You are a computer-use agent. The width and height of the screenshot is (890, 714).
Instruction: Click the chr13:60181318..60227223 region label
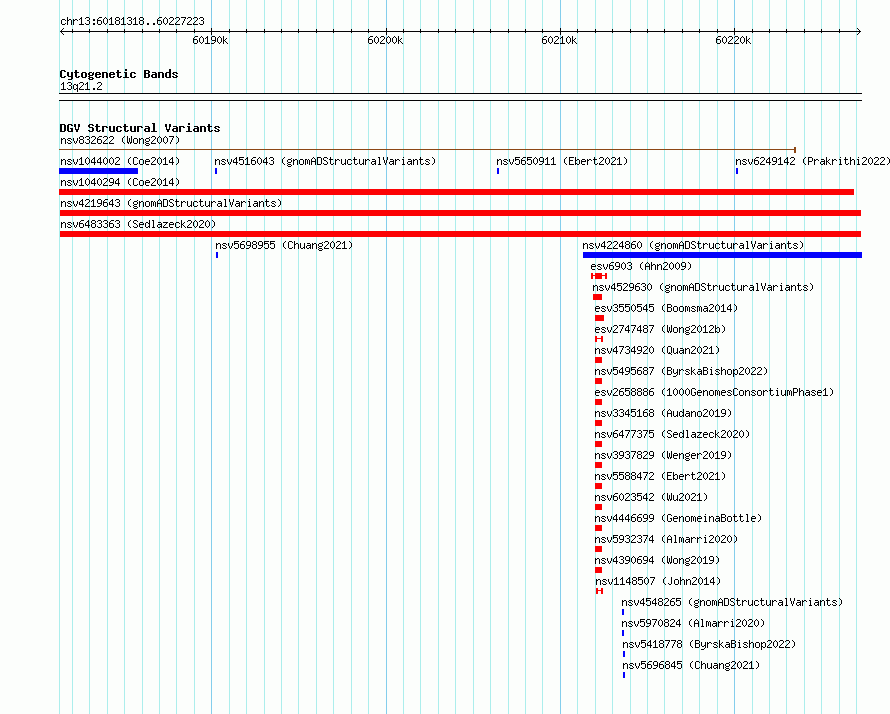132,21
